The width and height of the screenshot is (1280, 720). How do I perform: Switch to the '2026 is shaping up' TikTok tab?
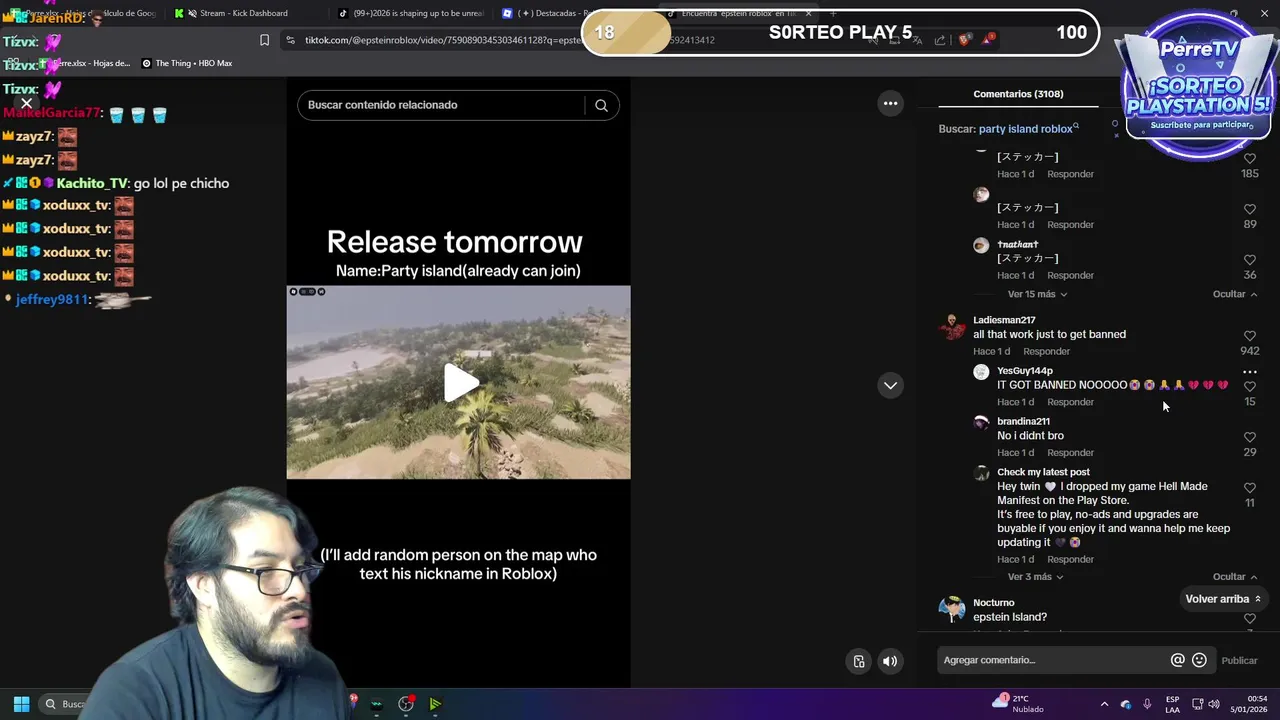tap(410, 13)
